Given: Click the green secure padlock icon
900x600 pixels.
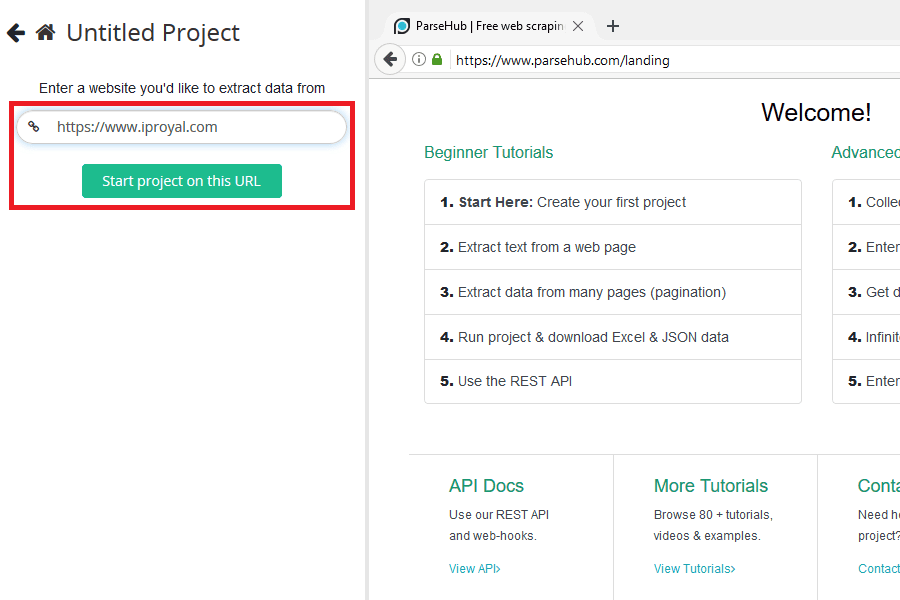Looking at the screenshot, I should tap(437, 59).
